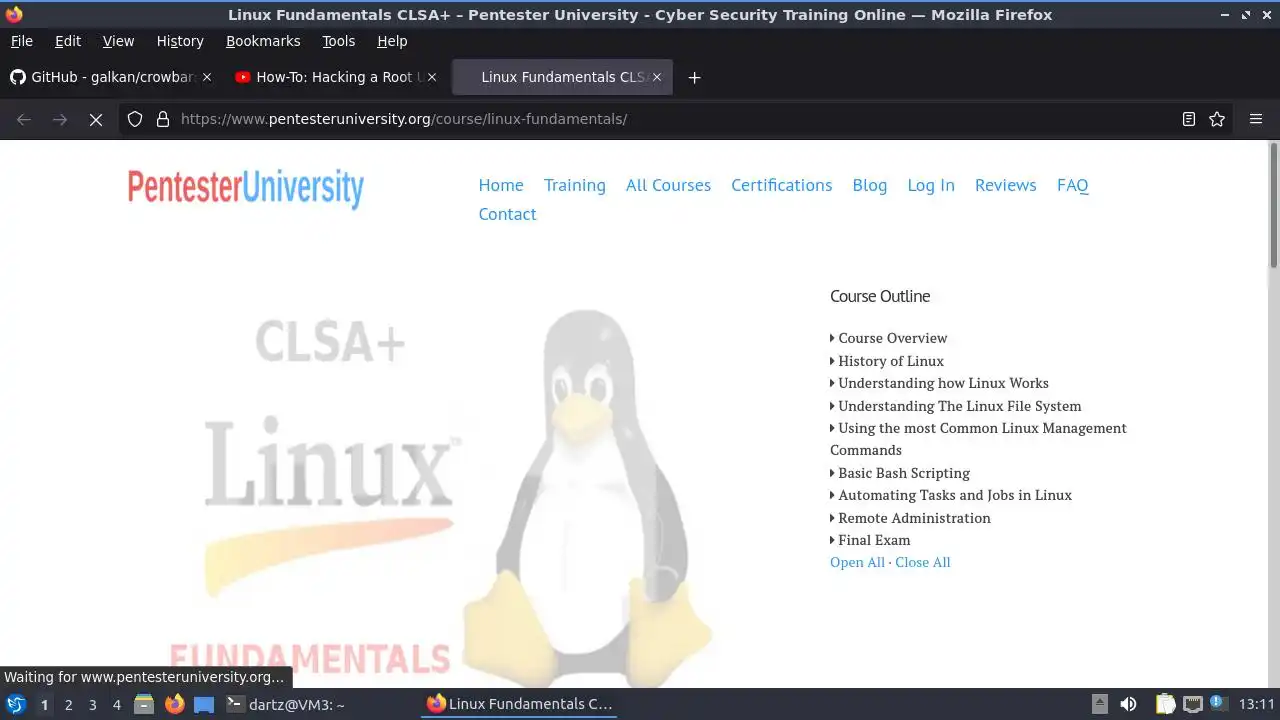Open the File menu
Image resolution: width=1280 pixels, height=720 pixels.
click(x=21, y=41)
